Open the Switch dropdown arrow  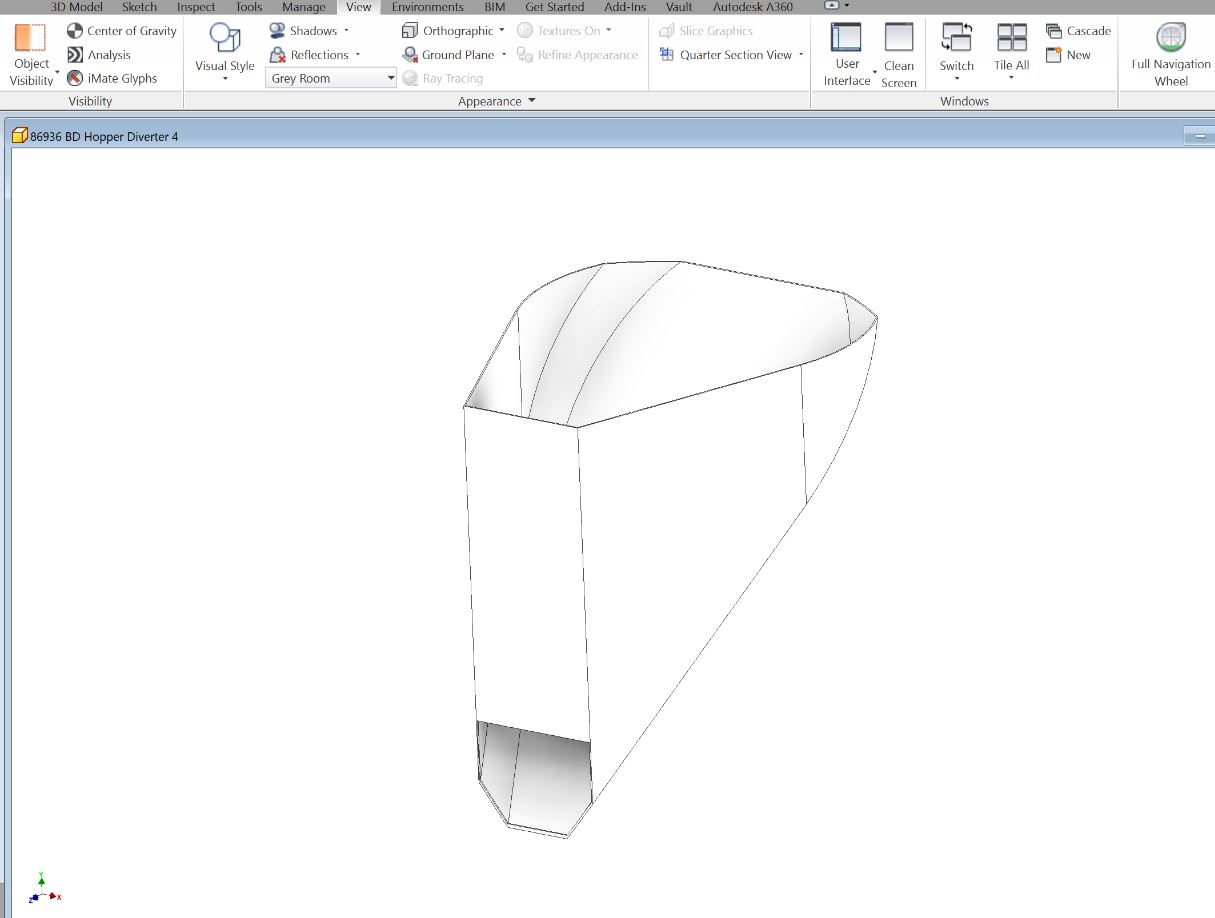point(957,80)
